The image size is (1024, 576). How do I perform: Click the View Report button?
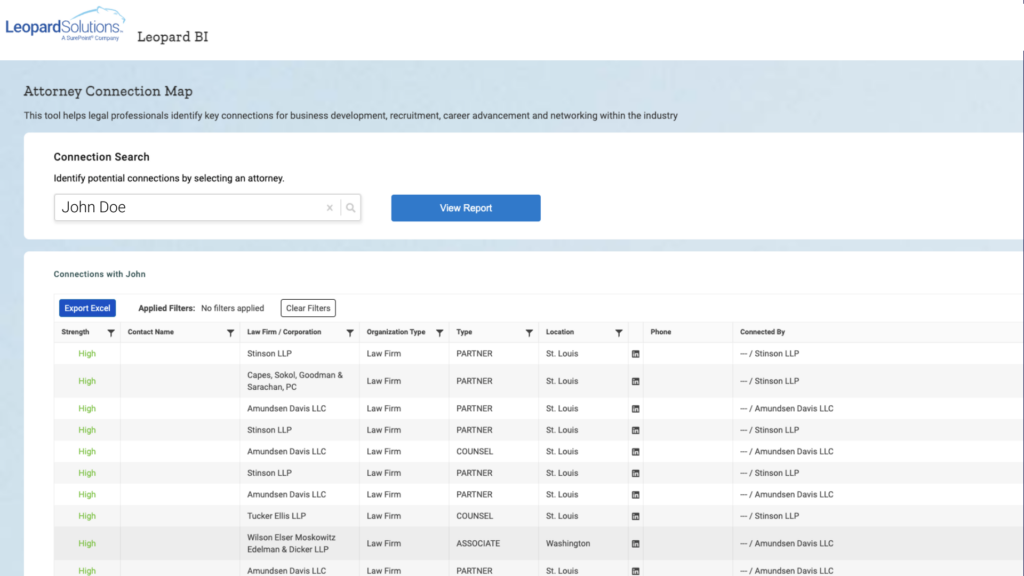tap(466, 208)
